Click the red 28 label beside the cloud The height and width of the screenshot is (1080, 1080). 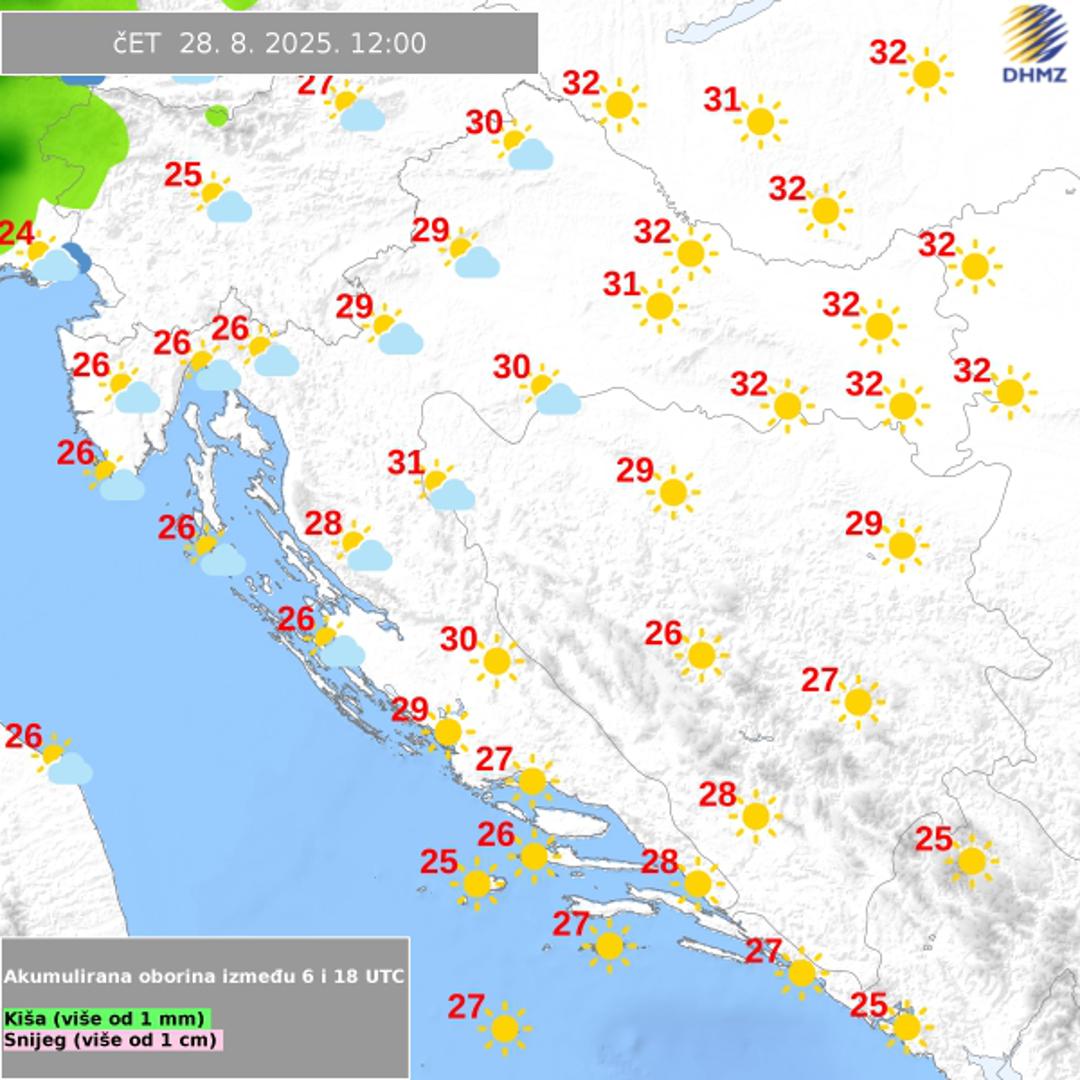[x=323, y=523]
